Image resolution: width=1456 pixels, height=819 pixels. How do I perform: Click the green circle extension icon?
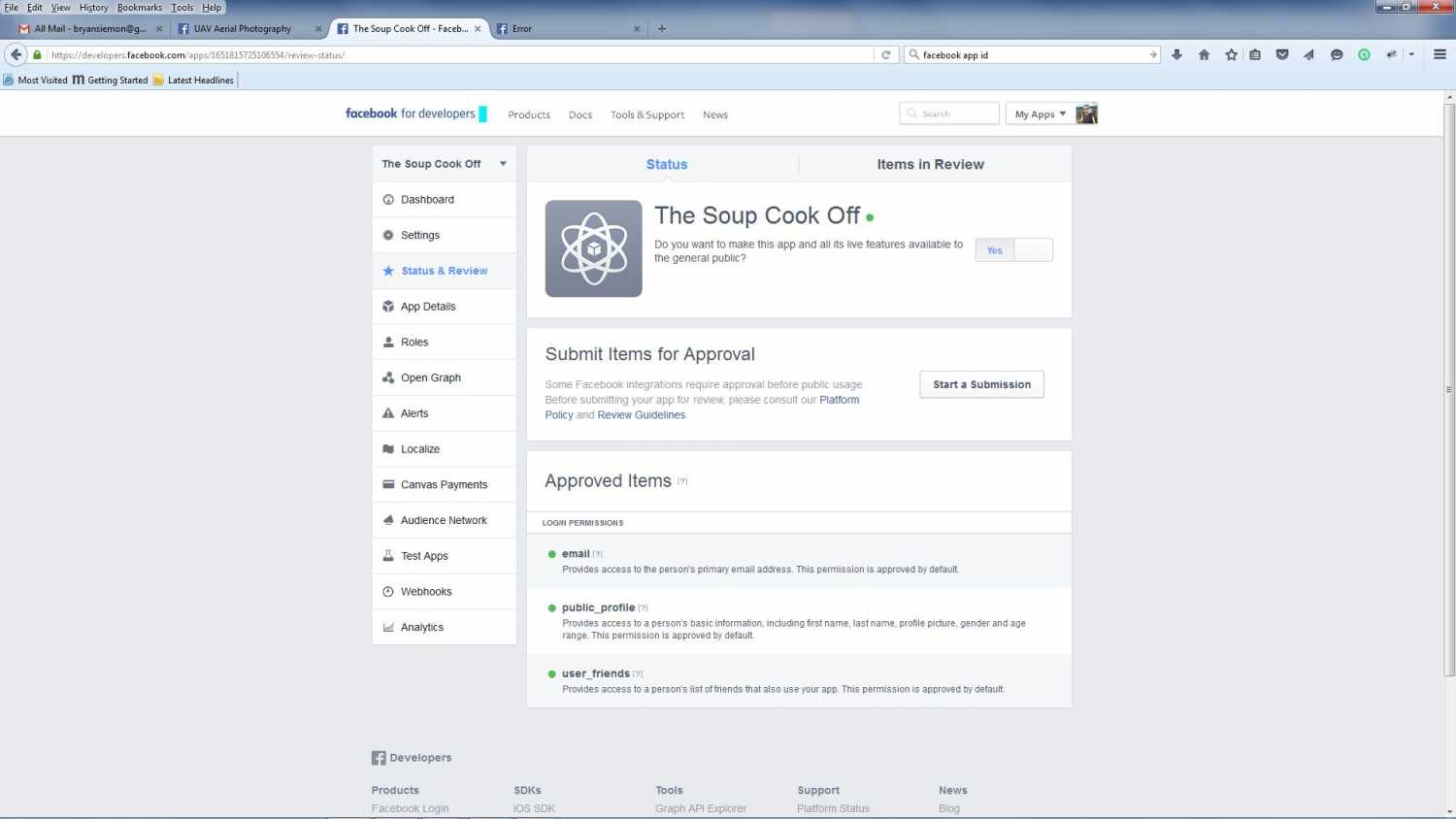pos(1364,55)
